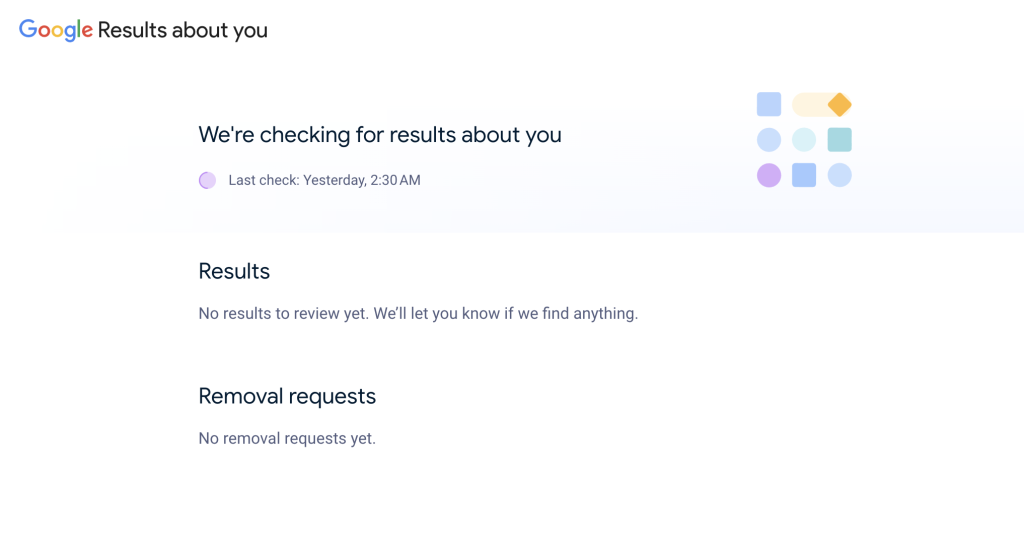Click the light blue circle at illustration bottom-right
The height and width of the screenshot is (545, 1024).
coord(839,175)
